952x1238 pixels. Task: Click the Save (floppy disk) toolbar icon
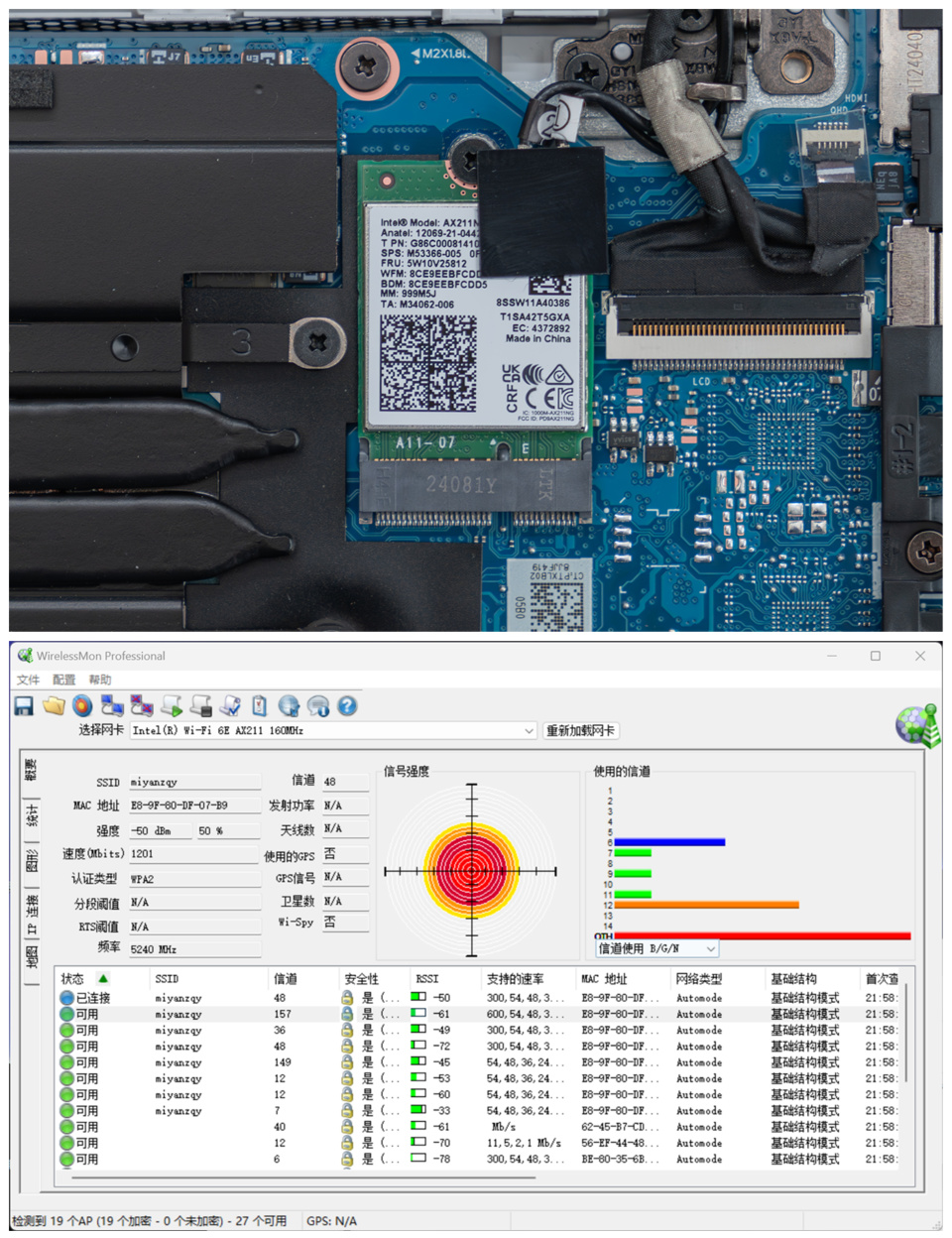click(24, 705)
